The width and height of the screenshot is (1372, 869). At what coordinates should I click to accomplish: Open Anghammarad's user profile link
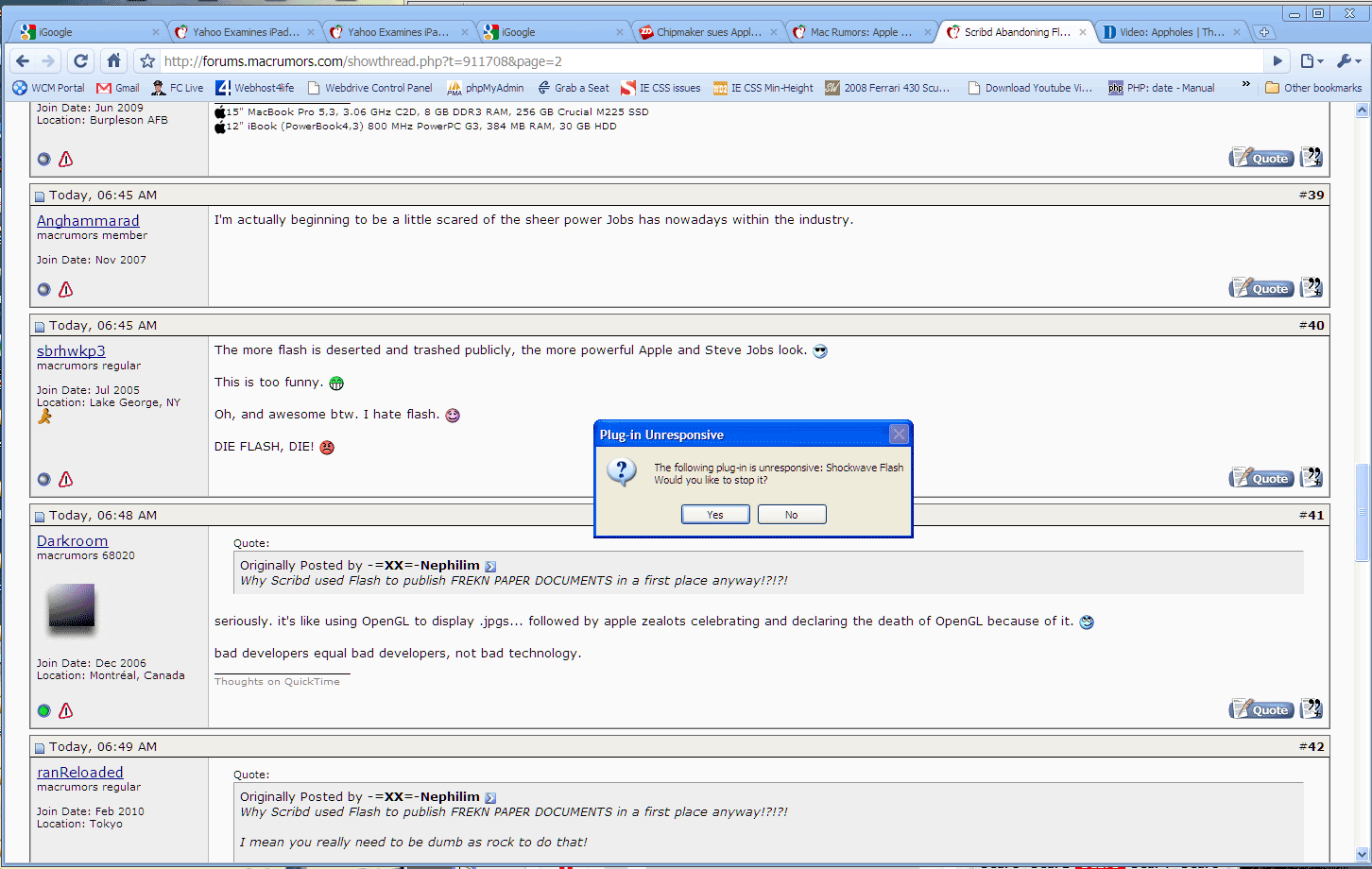(x=88, y=221)
